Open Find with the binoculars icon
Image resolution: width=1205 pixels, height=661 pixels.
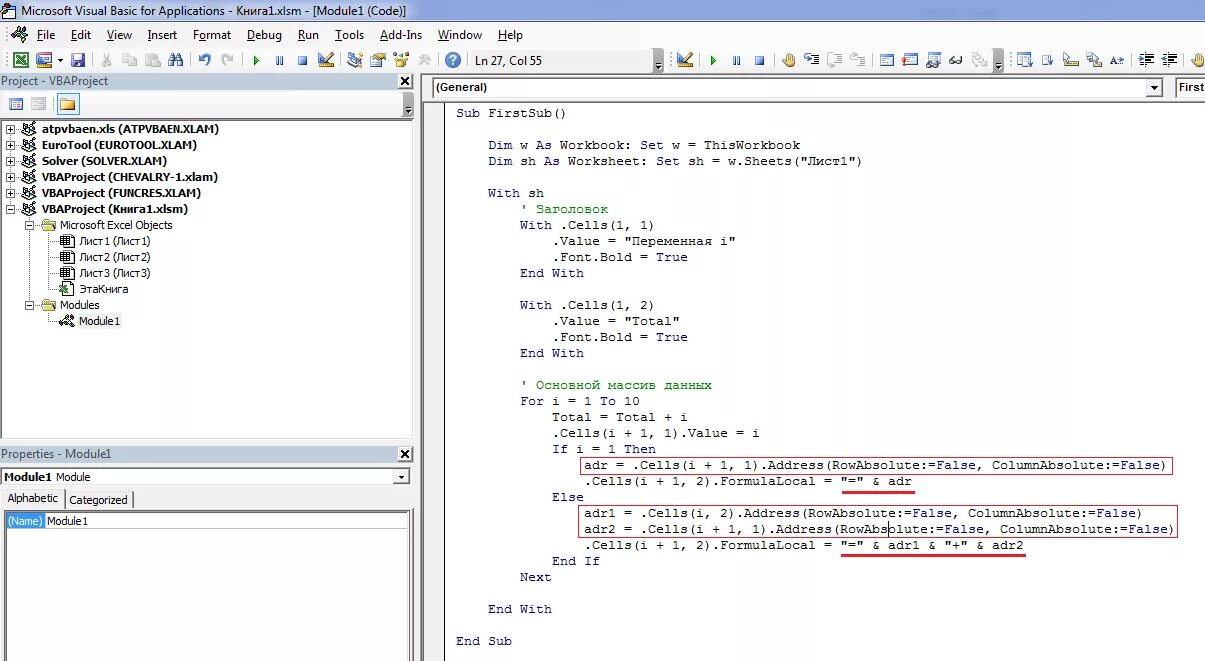[x=175, y=60]
